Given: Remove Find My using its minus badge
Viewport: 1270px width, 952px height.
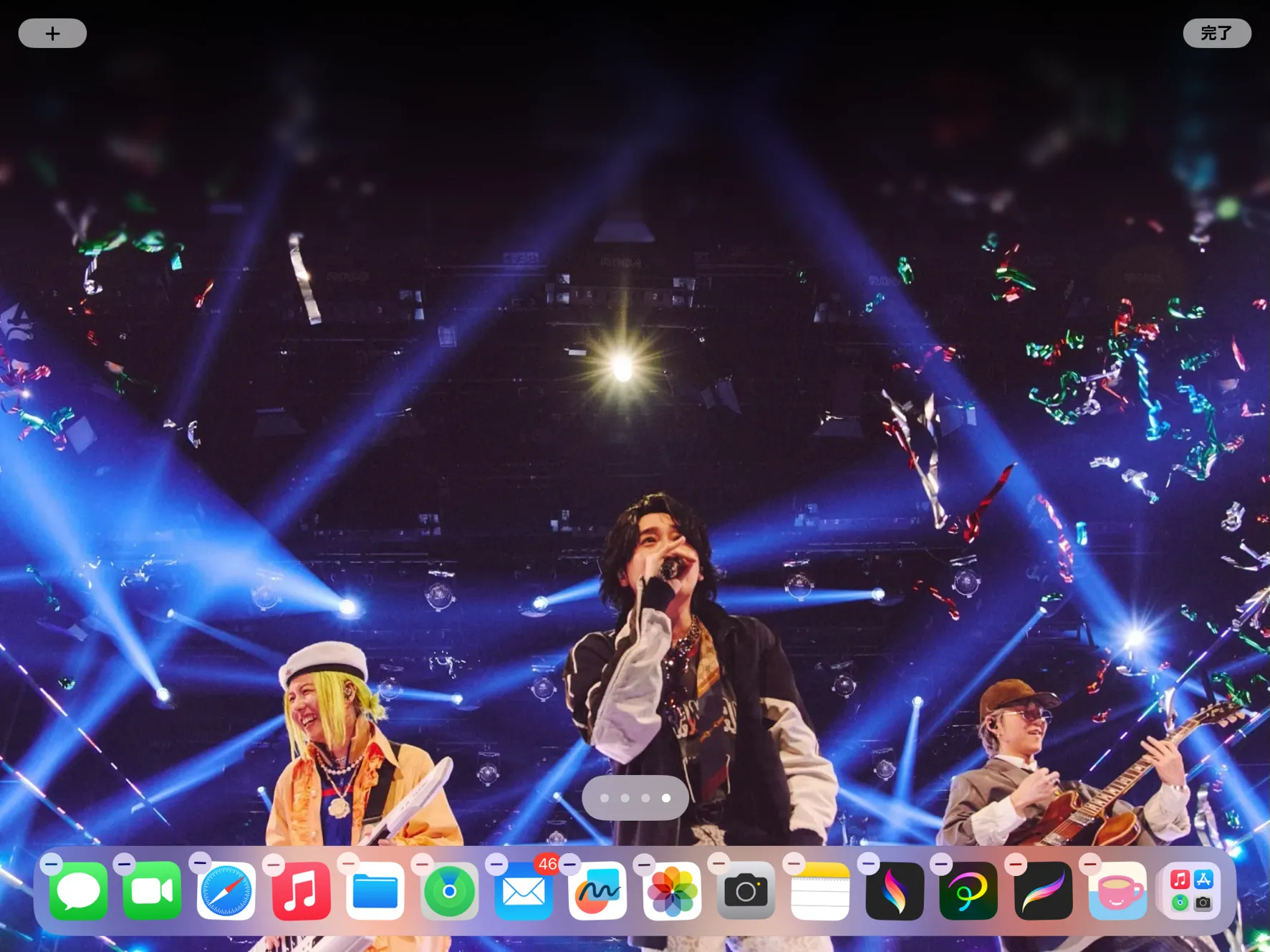Looking at the screenshot, I should click(422, 864).
